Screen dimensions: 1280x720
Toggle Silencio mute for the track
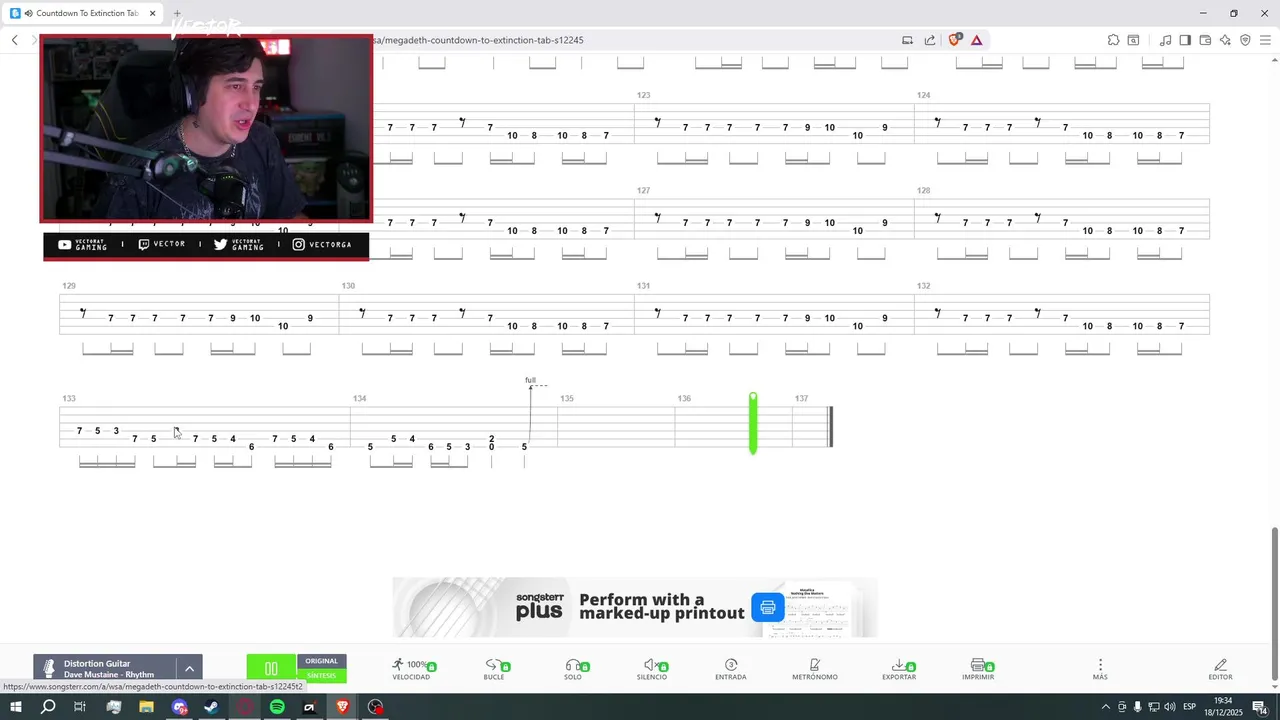click(652, 669)
